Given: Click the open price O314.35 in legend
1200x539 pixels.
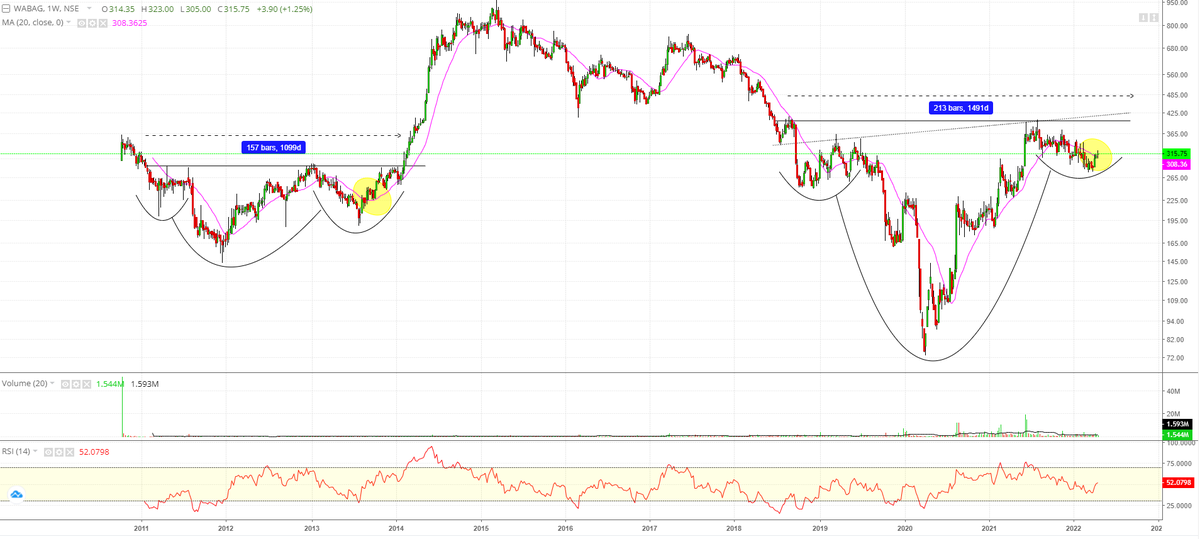Looking at the screenshot, I should point(118,9).
